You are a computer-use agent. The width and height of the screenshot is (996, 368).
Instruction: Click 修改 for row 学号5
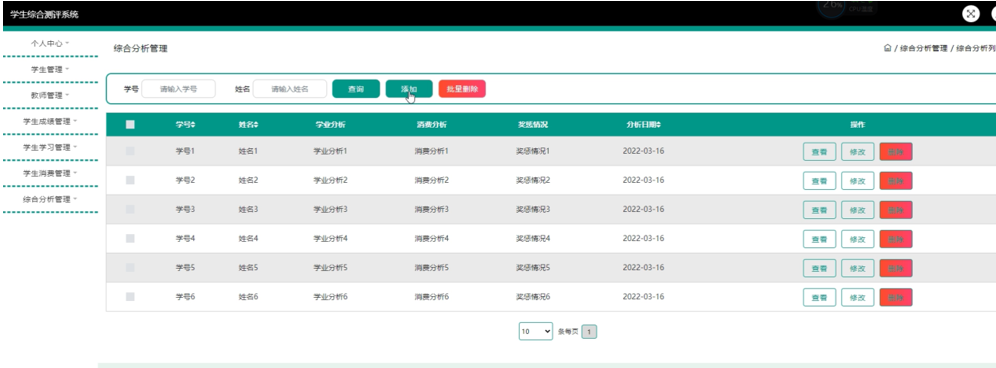pos(858,268)
